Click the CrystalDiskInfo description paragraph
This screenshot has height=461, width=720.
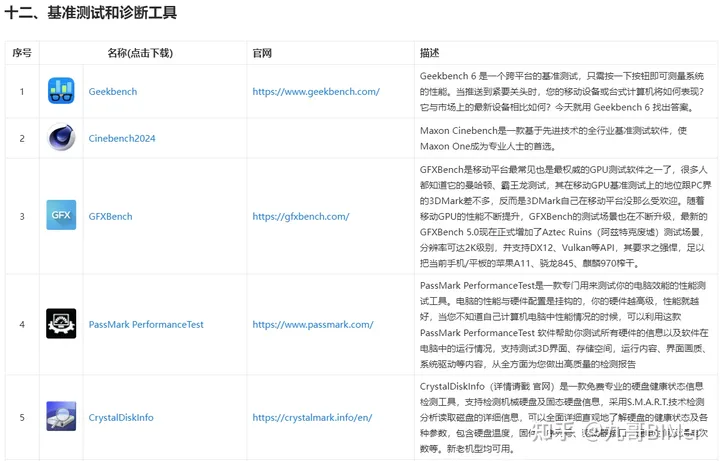(563, 417)
